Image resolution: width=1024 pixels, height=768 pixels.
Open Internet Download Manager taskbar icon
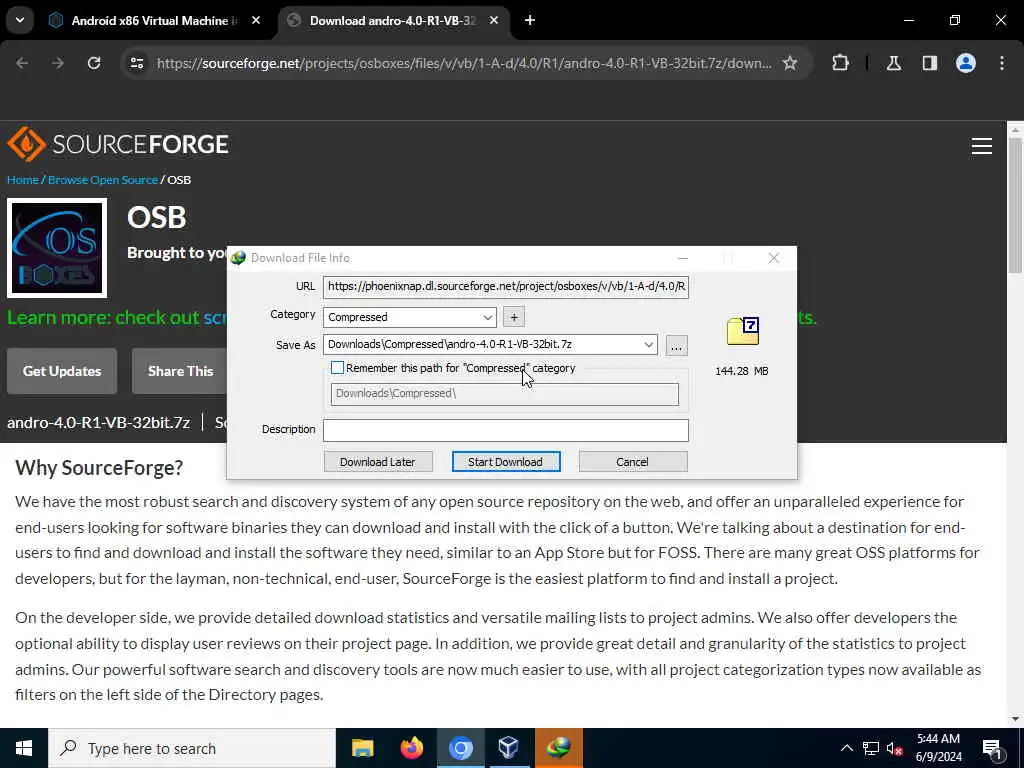tap(558, 748)
